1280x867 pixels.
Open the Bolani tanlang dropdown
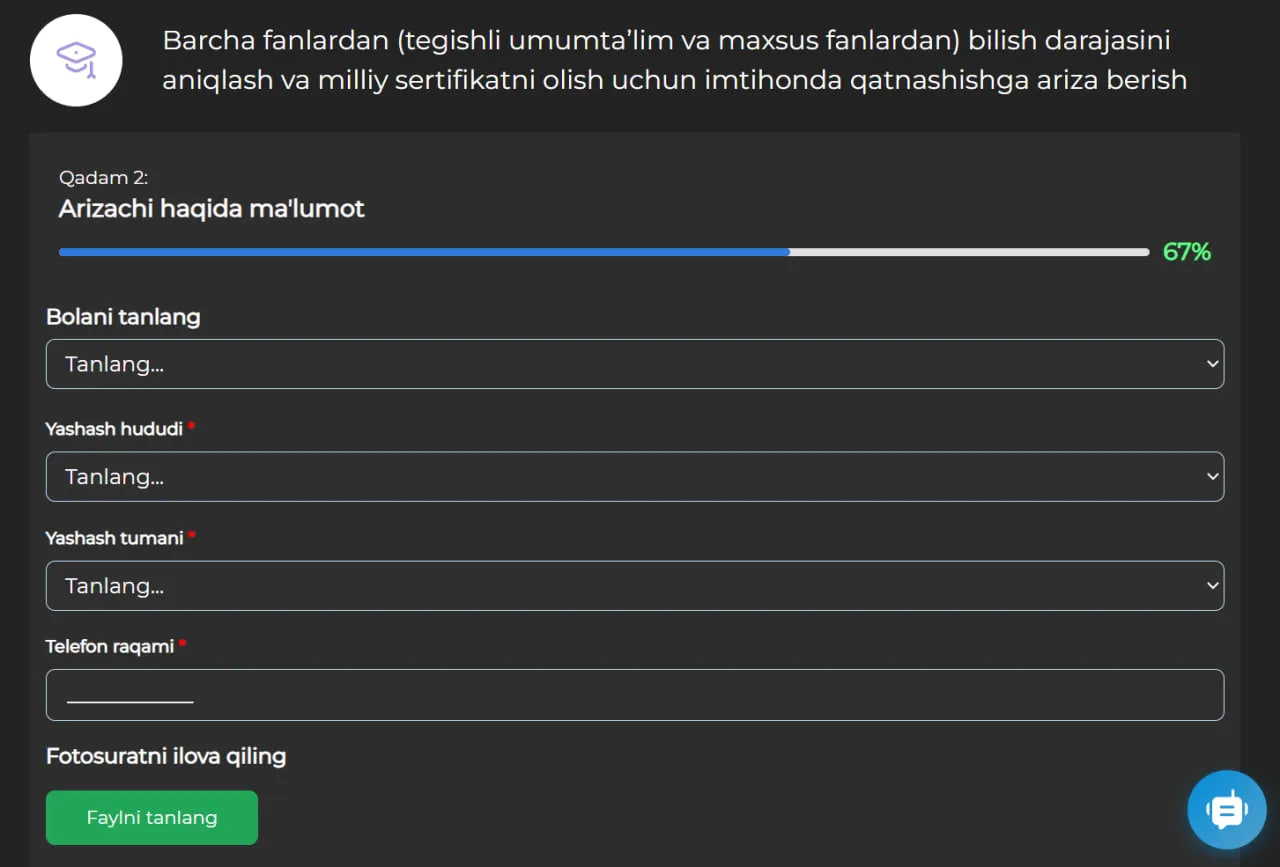point(634,364)
